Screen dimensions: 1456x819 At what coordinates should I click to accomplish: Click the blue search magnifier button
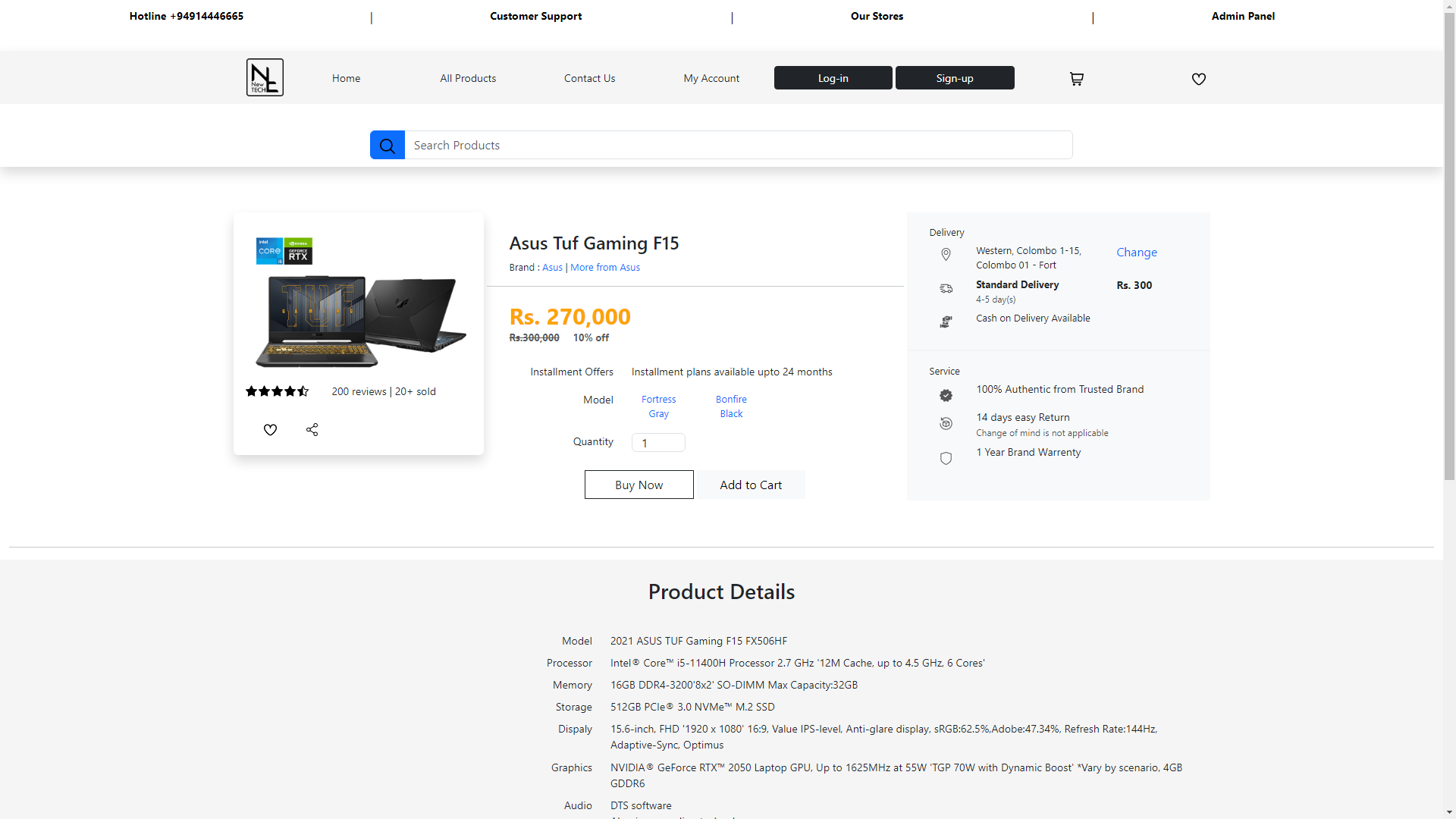tap(387, 146)
